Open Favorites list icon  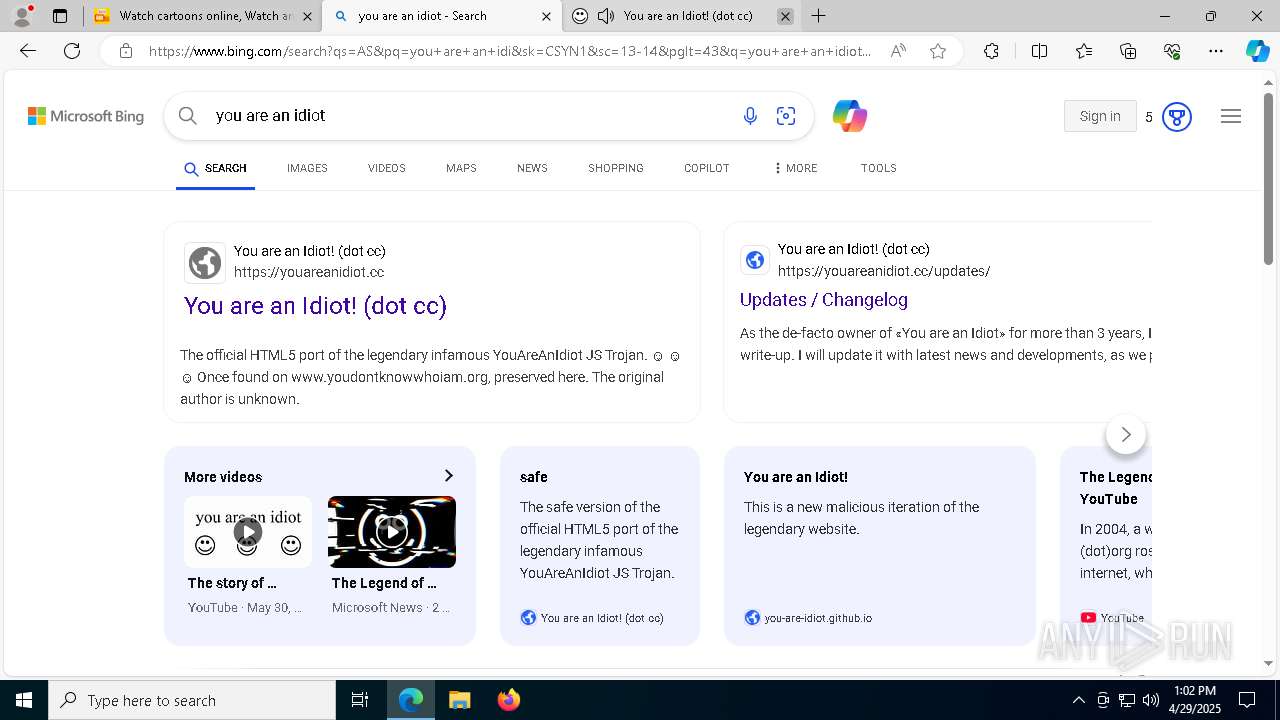[x=1084, y=51]
